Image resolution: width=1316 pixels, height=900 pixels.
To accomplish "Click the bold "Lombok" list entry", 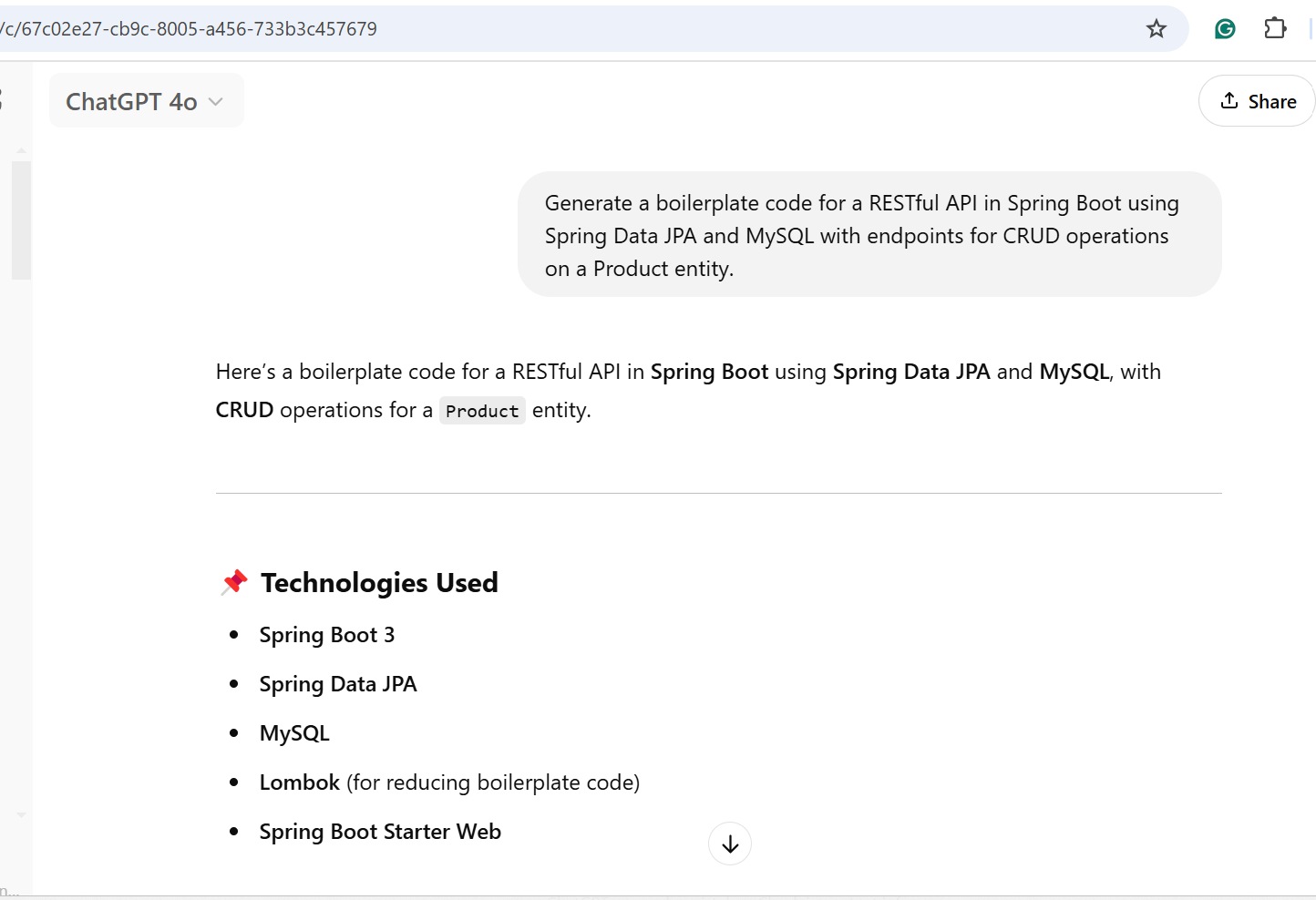I will point(300,782).
